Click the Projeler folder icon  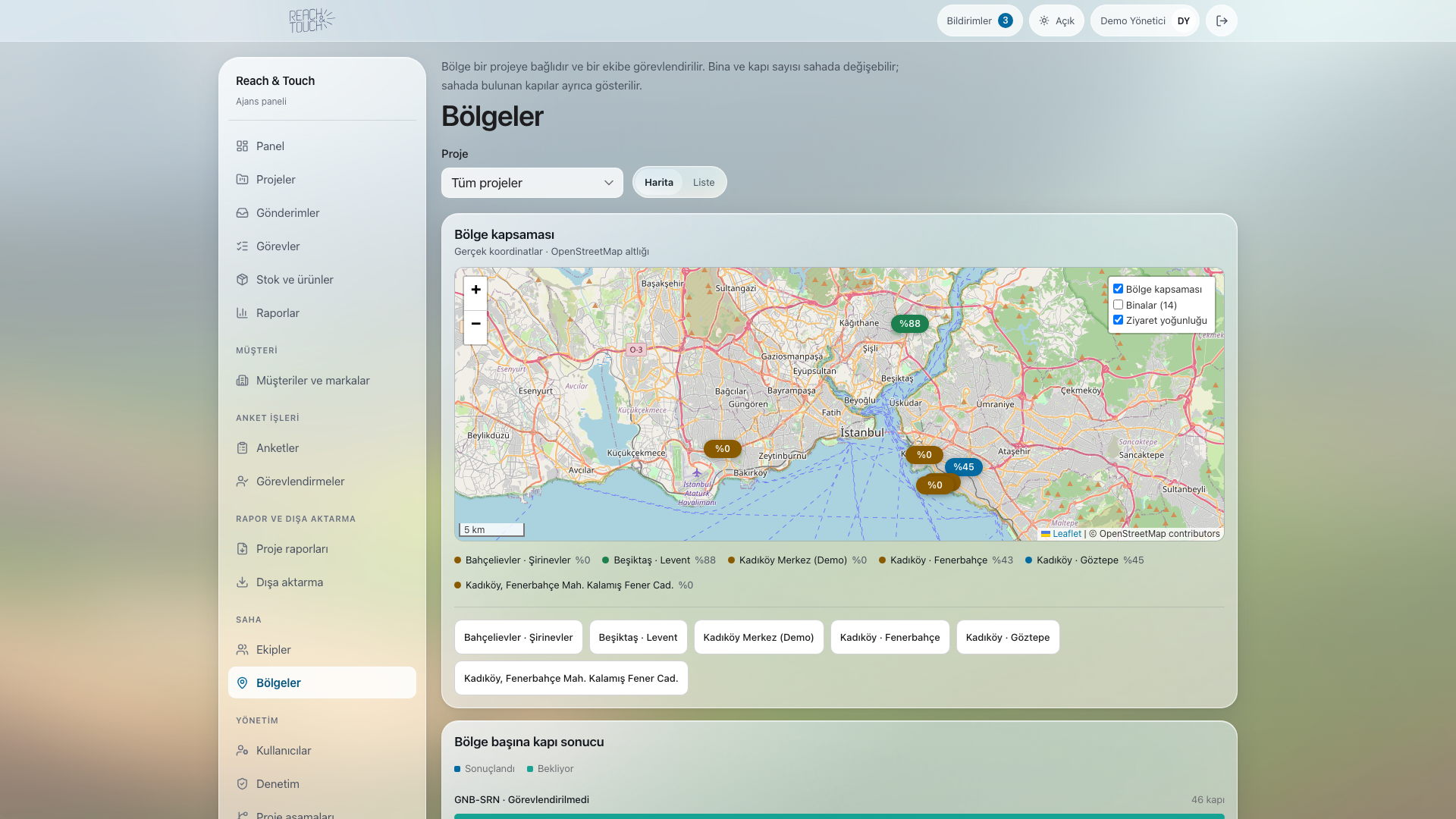[242, 180]
